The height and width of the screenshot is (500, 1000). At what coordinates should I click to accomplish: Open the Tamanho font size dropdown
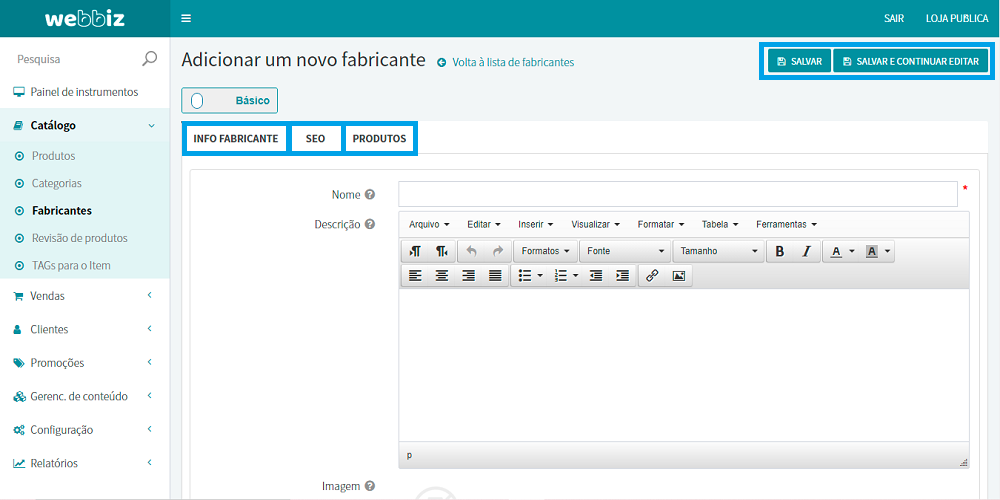(x=719, y=251)
